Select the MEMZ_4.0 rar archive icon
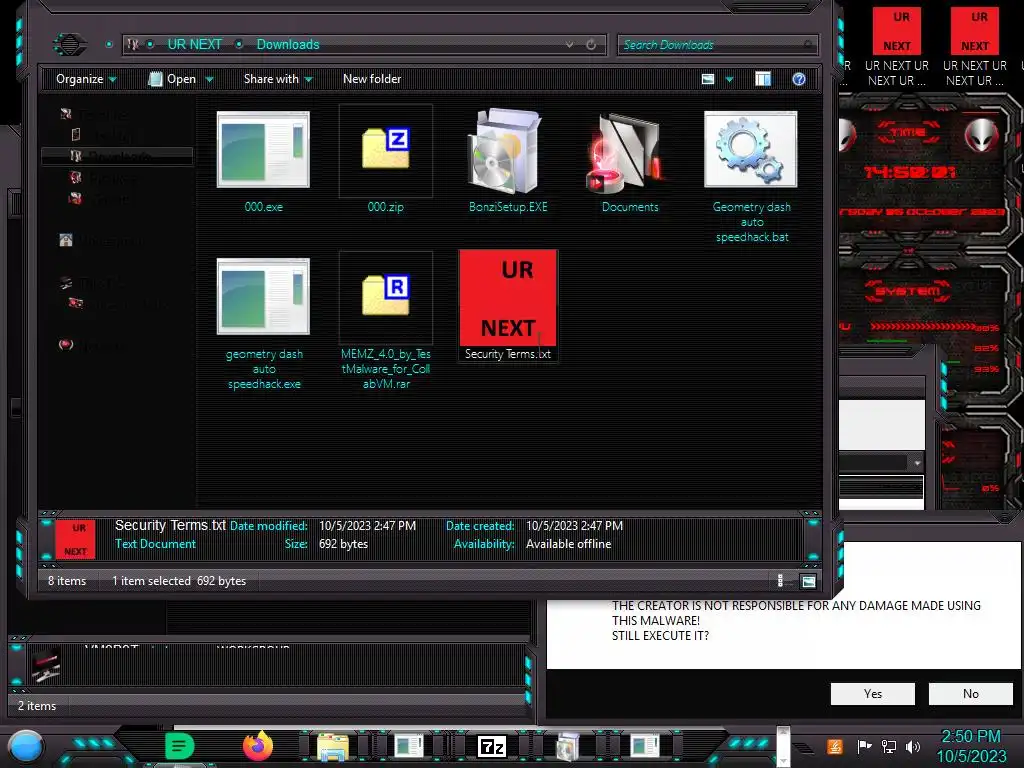Viewport: 1024px width, 768px height. pos(385,295)
